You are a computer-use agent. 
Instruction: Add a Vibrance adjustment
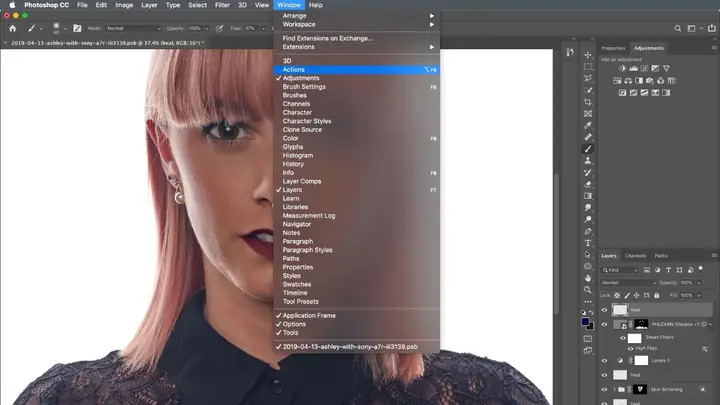pos(666,68)
